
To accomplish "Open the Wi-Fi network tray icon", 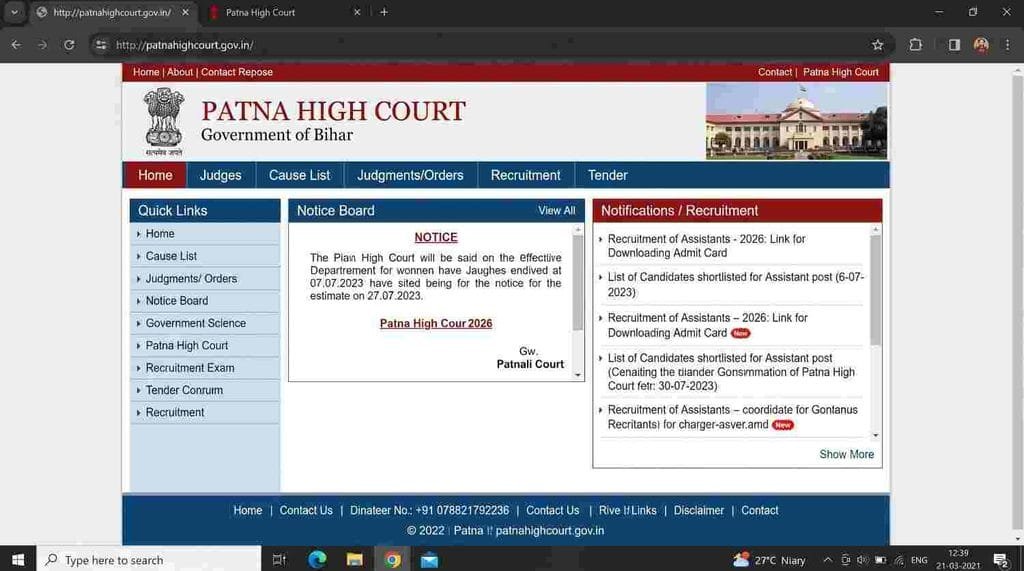I will (x=899, y=560).
